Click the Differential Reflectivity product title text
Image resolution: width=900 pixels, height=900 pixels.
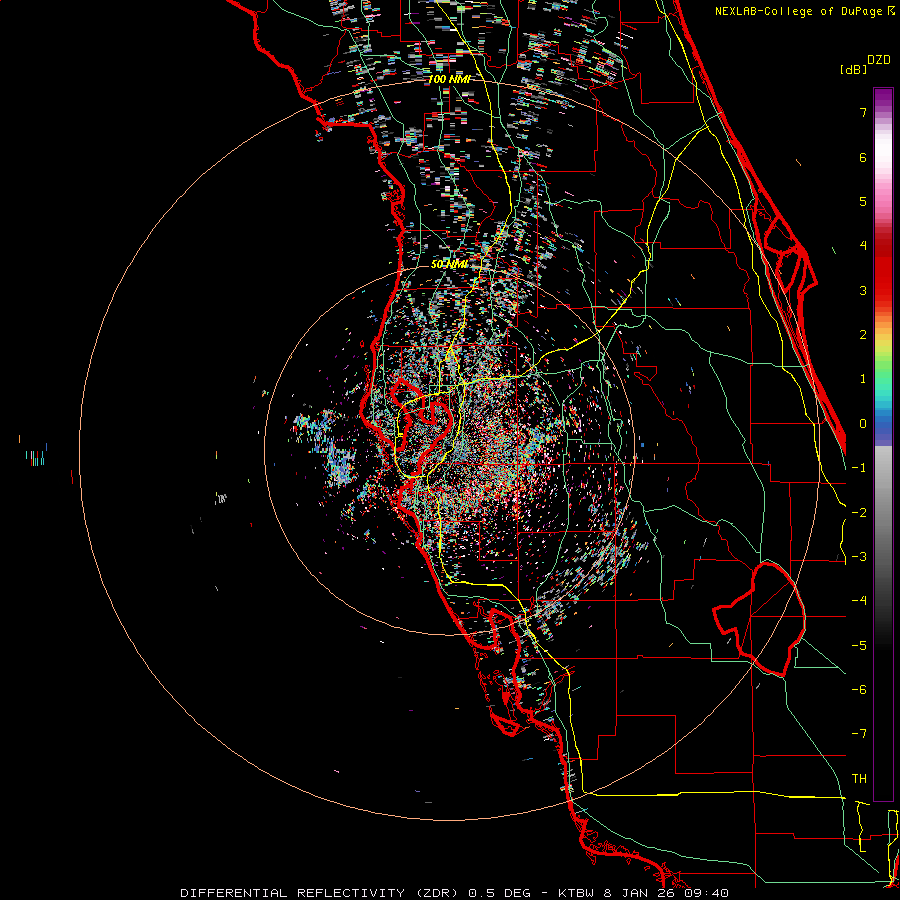click(319, 893)
